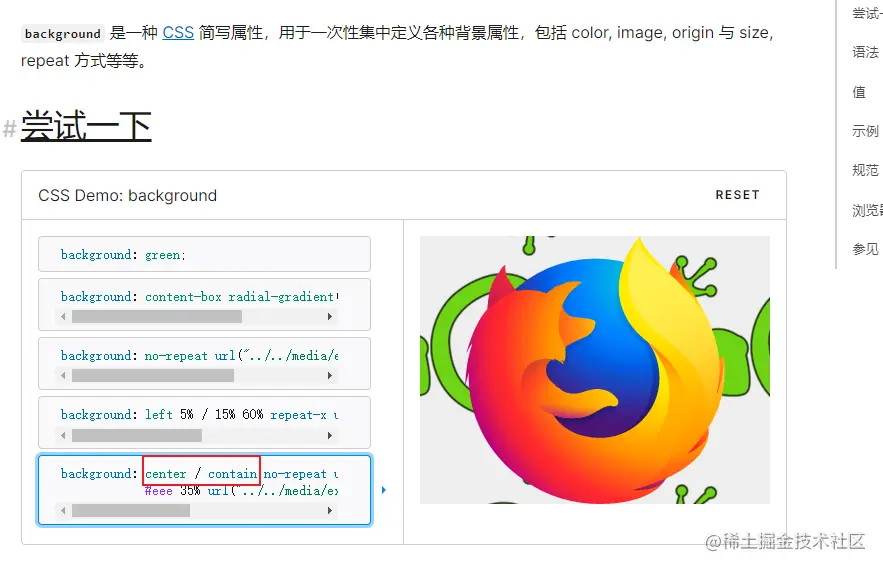The height and width of the screenshot is (569, 883).
Task: Jump to 规范 section in sidebar
Action: [x=865, y=170]
